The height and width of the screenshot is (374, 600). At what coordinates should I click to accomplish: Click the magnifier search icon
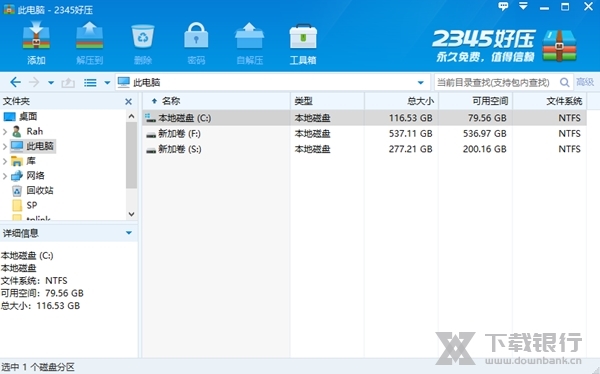coord(564,82)
